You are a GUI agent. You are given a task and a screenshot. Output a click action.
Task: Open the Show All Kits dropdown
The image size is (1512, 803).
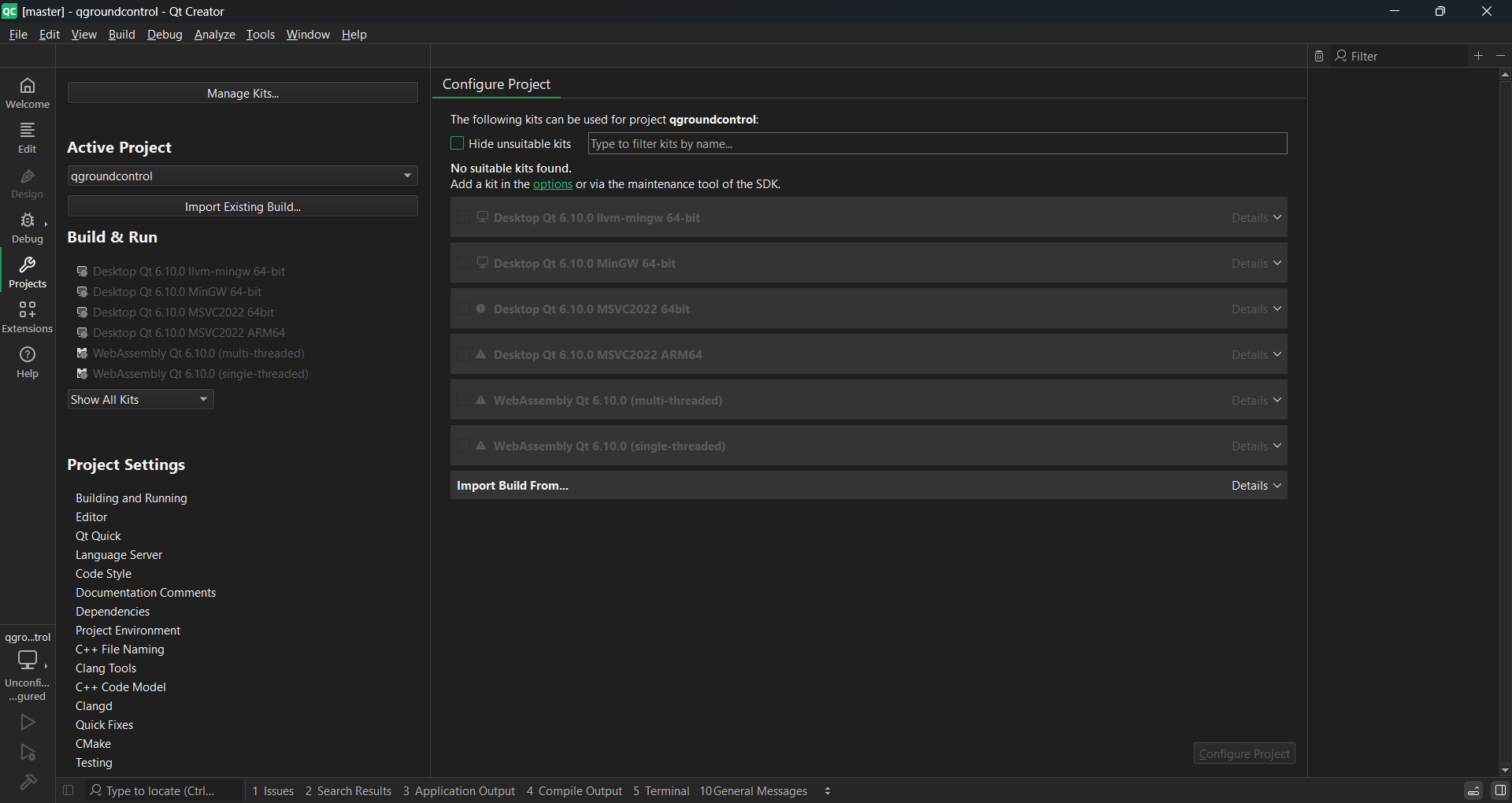(x=141, y=400)
